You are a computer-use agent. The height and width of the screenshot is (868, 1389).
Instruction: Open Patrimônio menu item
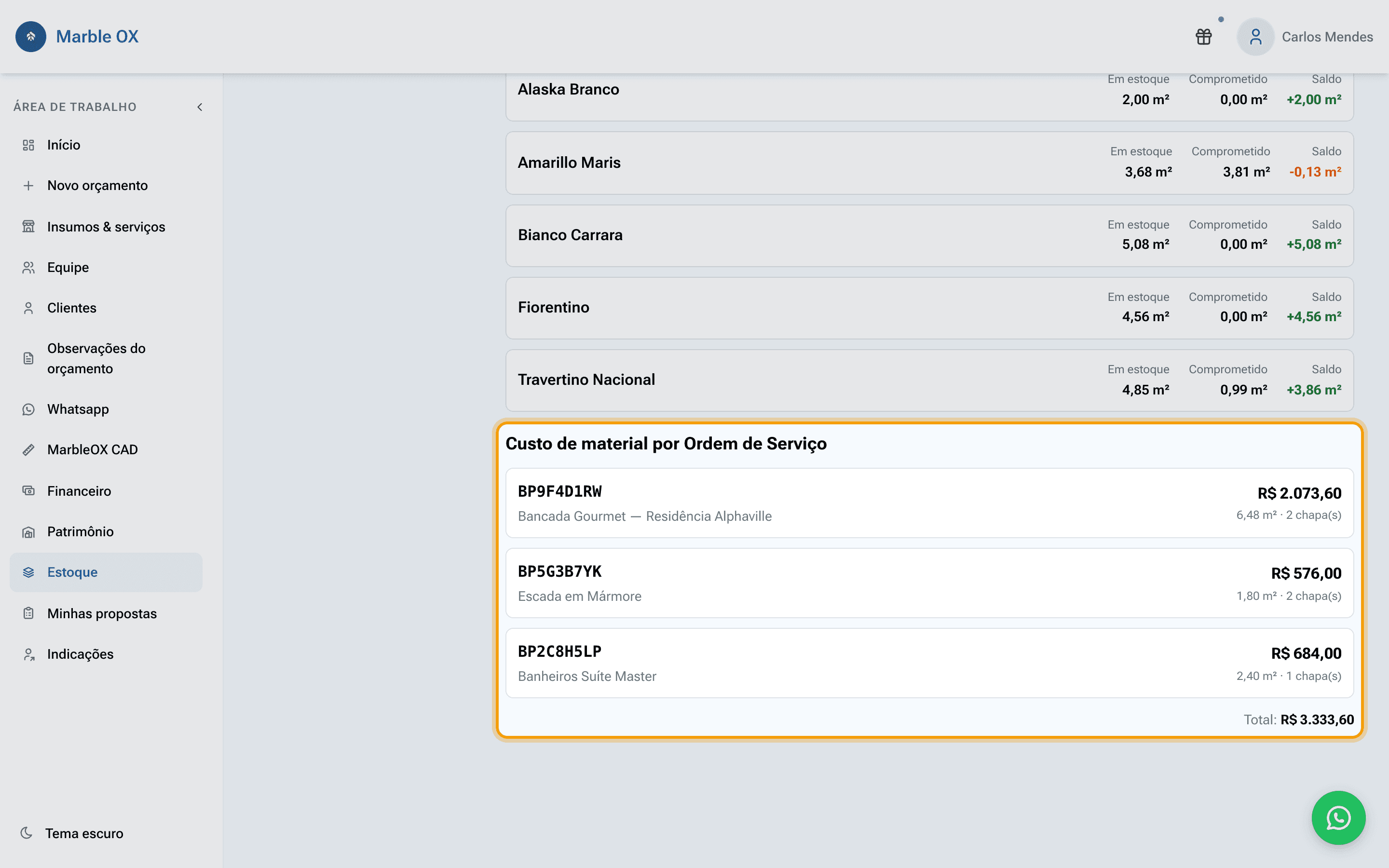(x=106, y=532)
